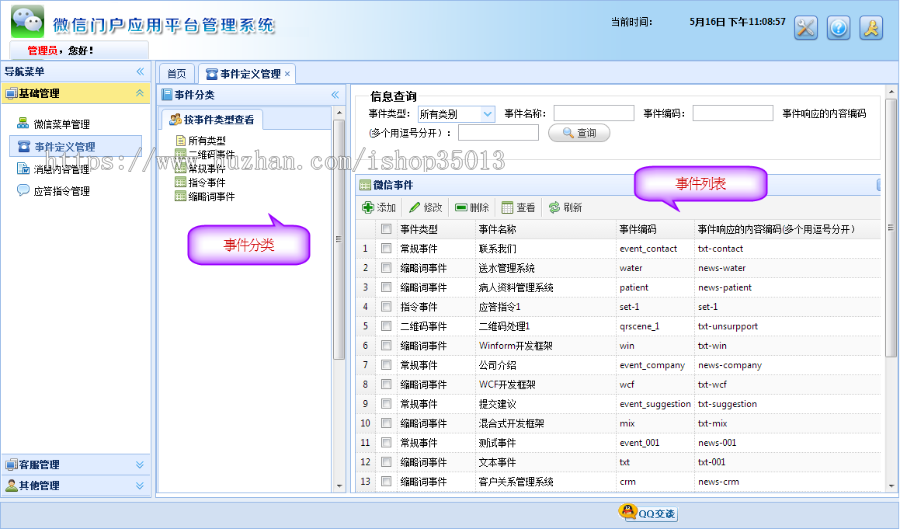Check the row for 联系我们
This screenshot has height=529, width=900.
[386, 248]
